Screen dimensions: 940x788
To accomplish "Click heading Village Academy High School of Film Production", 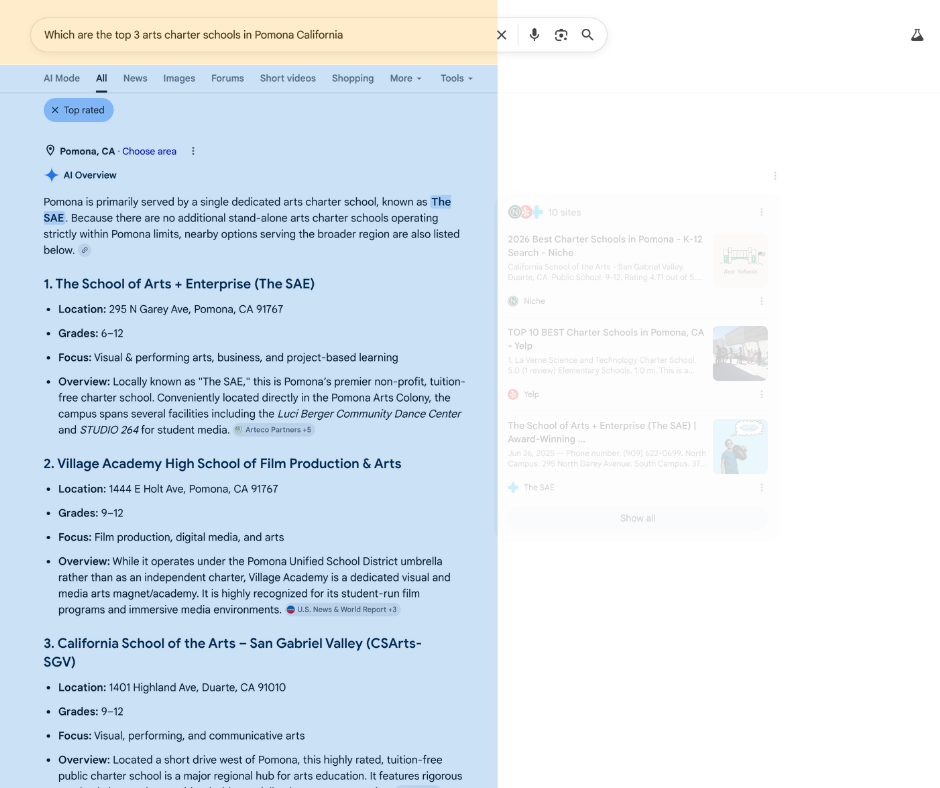I will coord(222,464).
